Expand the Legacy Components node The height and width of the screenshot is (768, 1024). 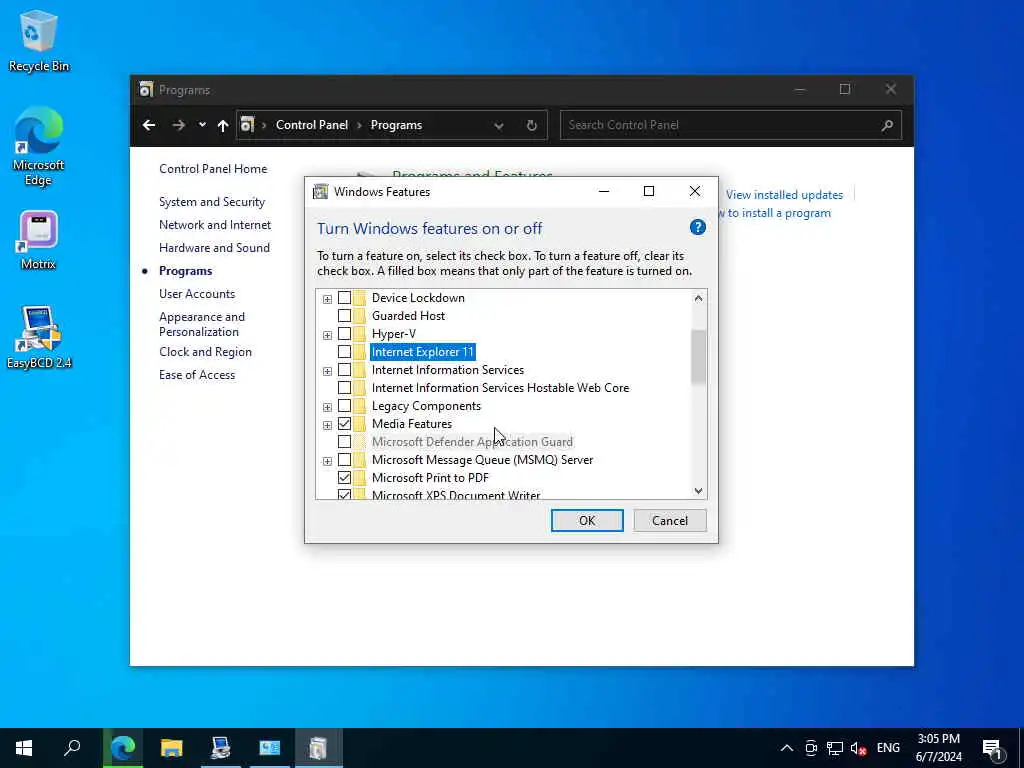click(327, 407)
